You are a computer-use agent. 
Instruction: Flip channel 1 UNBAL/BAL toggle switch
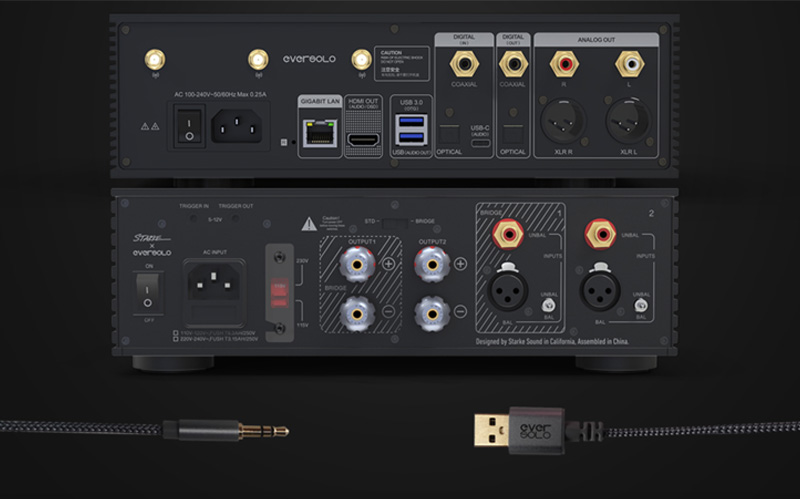[x=548, y=305]
